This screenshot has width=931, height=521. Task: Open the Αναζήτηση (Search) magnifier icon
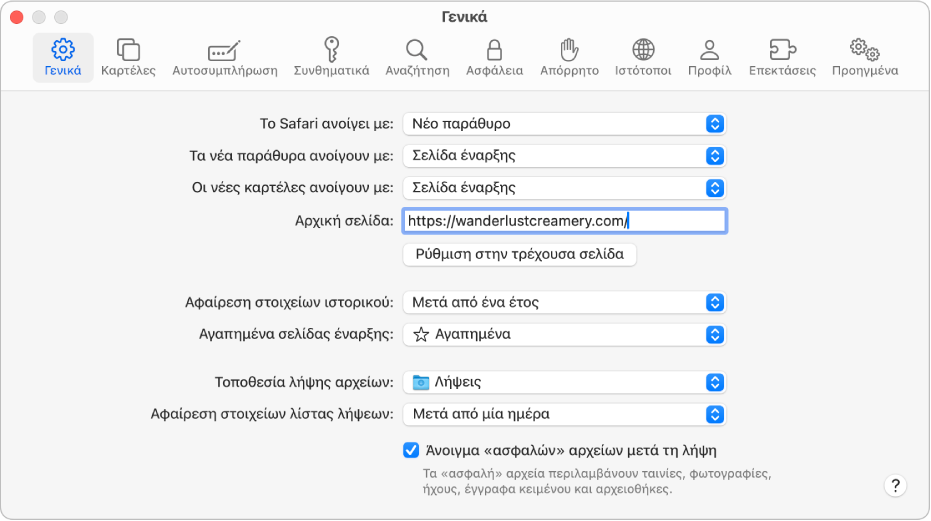click(x=416, y=57)
